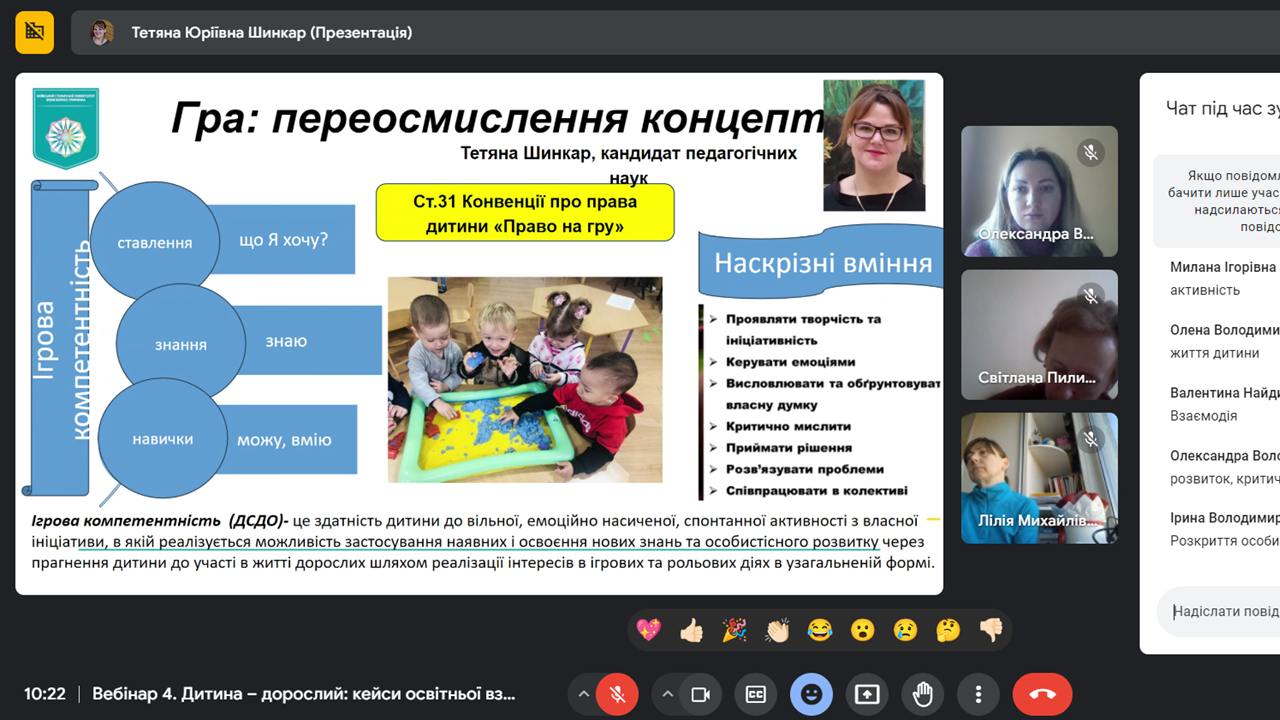Open the more options three-dot menu
The width and height of the screenshot is (1280, 720).
pyautogui.click(x=978, y=694)
